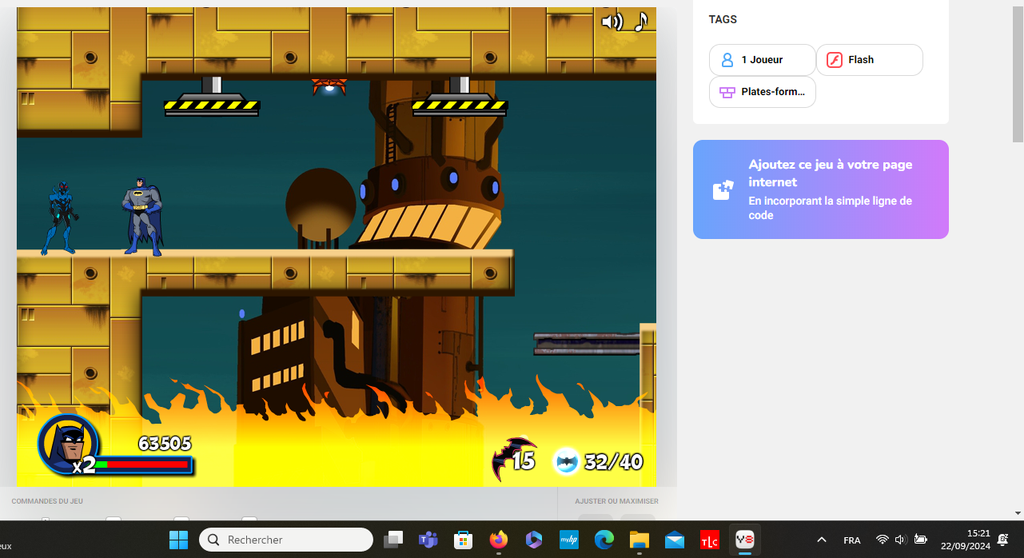This screenshot has width=1024, height=558.
Task: Open Microsoft Teams from the taskbar
Action: 428,540
